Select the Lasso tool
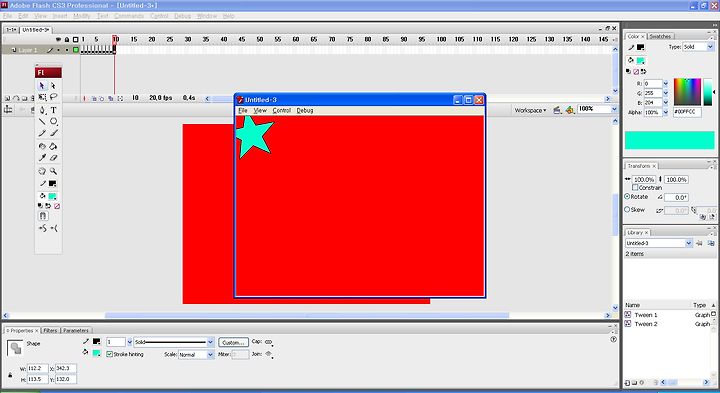The height and width of the screenshot is (393, 720). tap(53, 97)
